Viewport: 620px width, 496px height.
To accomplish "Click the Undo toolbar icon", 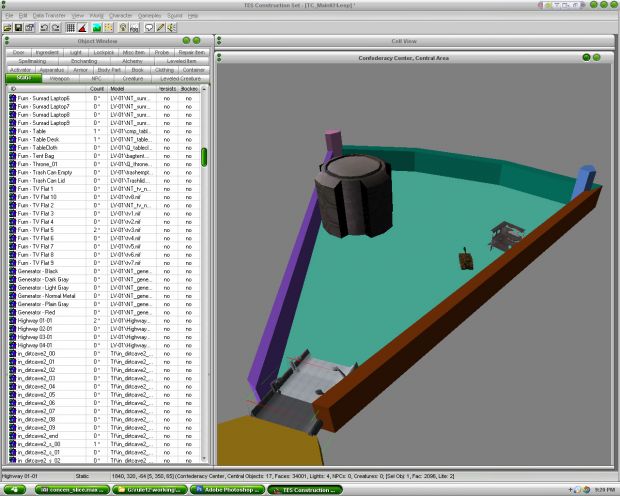I will [x=44, y=27].
